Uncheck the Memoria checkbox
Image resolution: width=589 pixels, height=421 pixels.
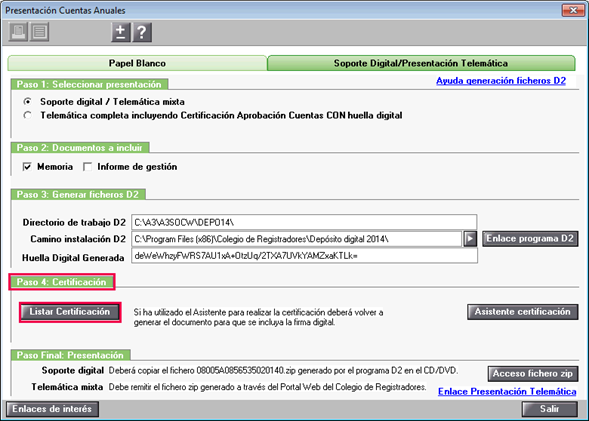27,166
